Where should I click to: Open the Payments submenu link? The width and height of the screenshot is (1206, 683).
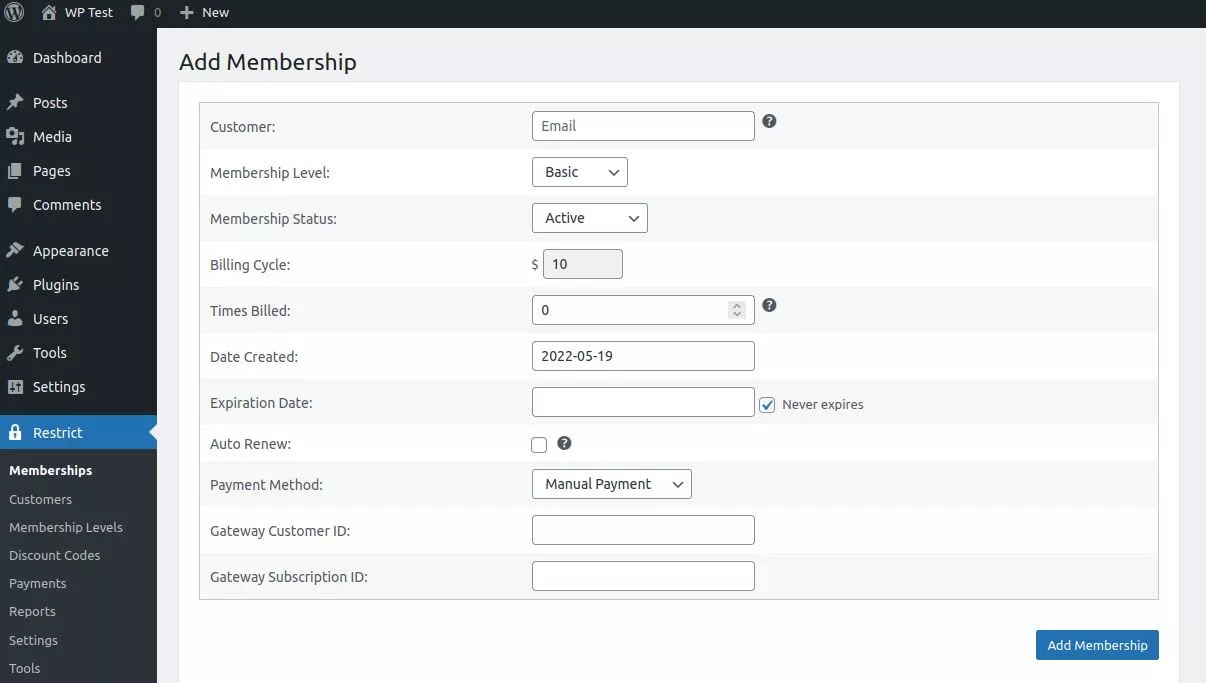coord(38,583)
